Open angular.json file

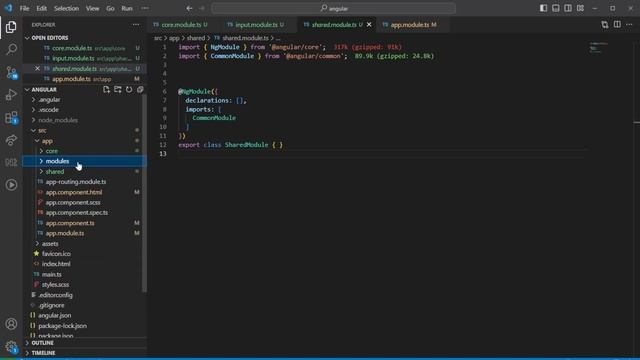click(x=54, y=316)
